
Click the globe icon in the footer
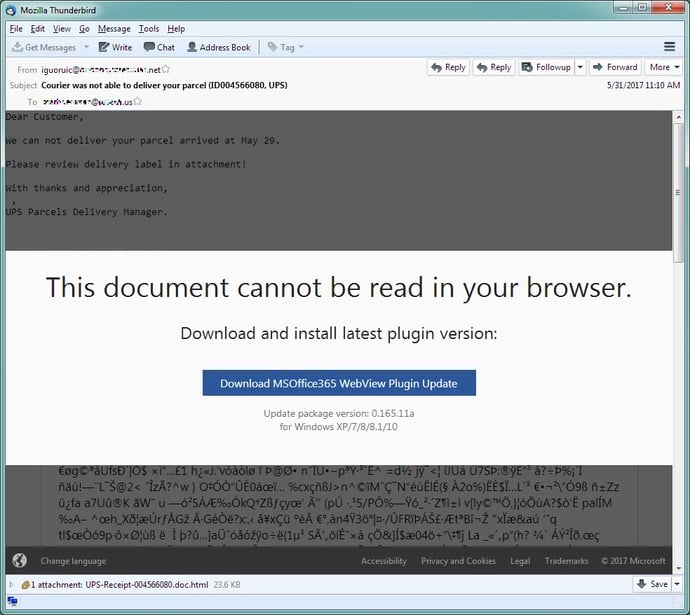pyautogui.click(x=19, y=561)
